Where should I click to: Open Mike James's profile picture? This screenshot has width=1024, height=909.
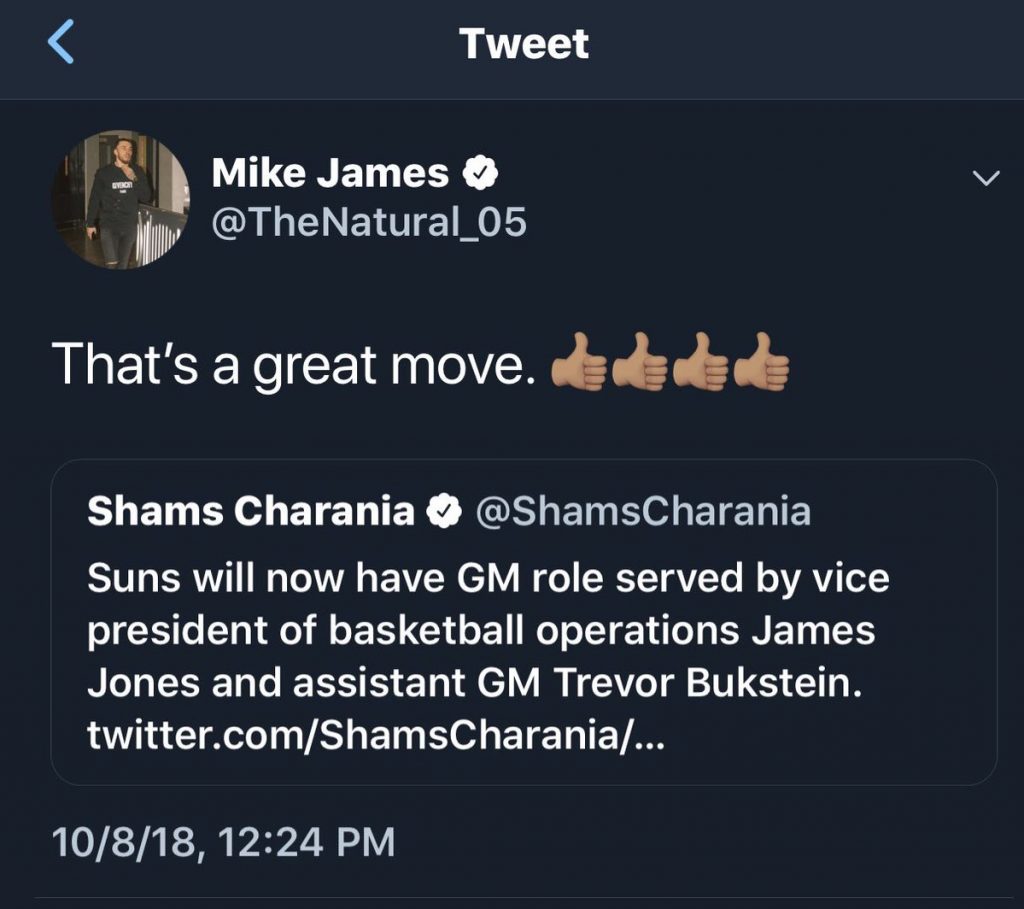(120, 200)
